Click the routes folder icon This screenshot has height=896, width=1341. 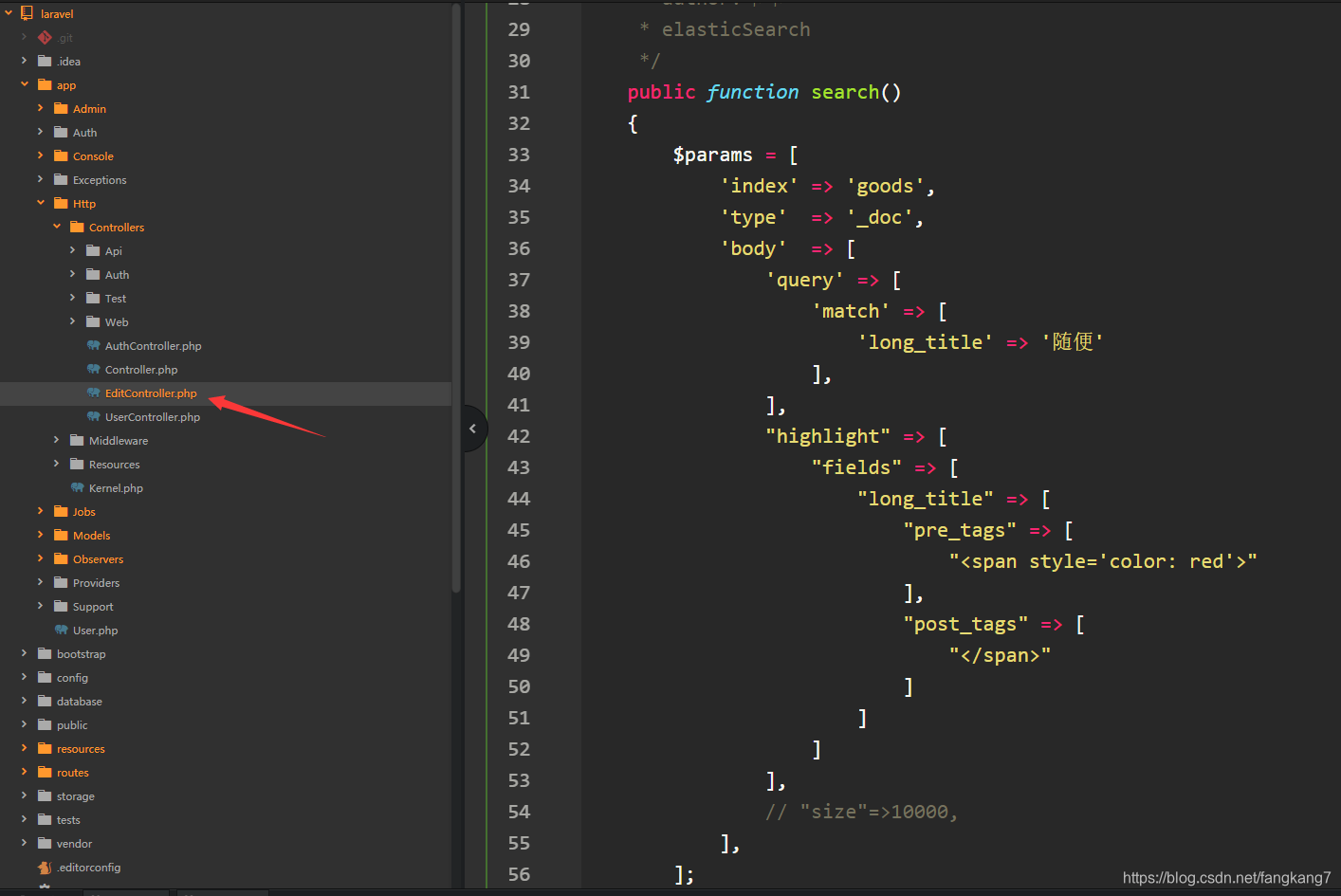(x=45, y=772)
